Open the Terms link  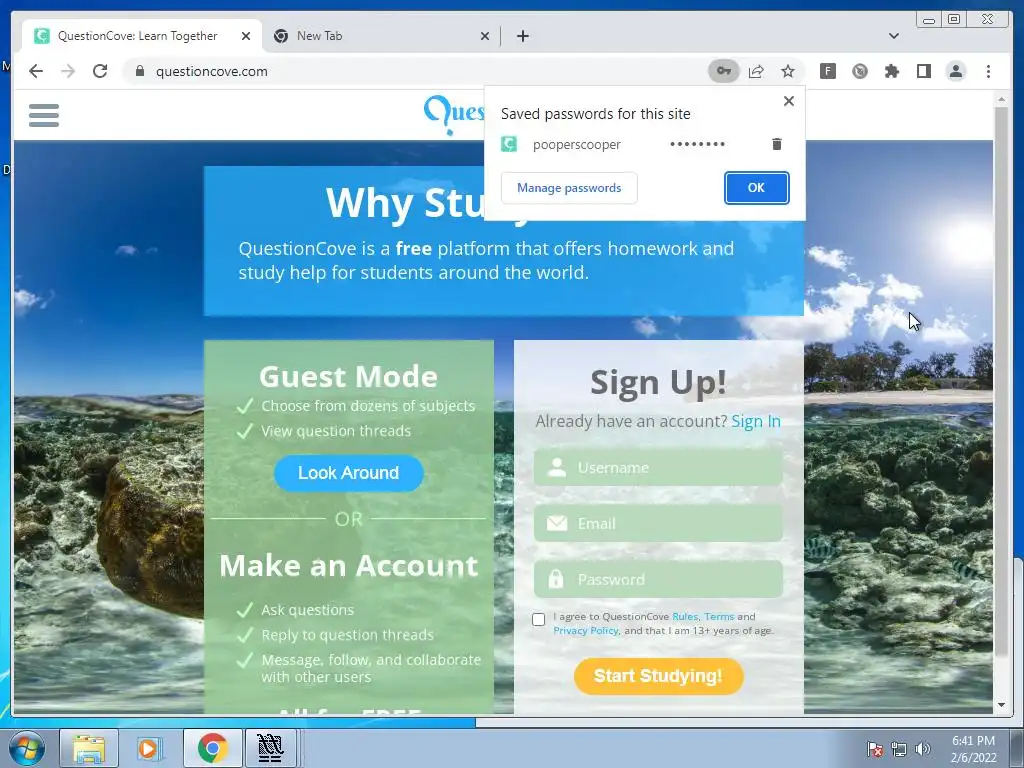pyautogui.click(x=719, y=616)
